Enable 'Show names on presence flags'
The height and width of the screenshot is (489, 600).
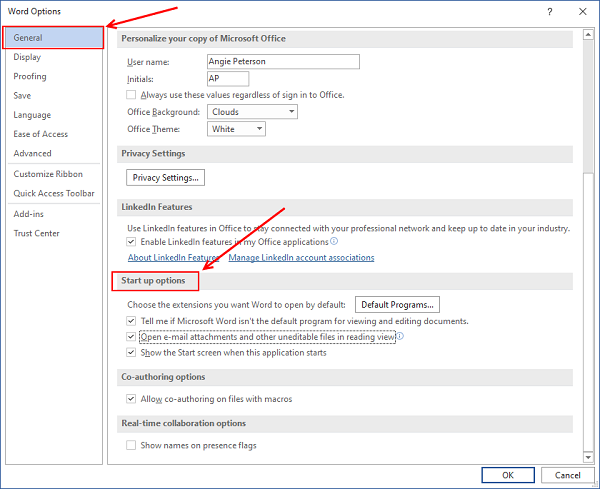point(132,445)
